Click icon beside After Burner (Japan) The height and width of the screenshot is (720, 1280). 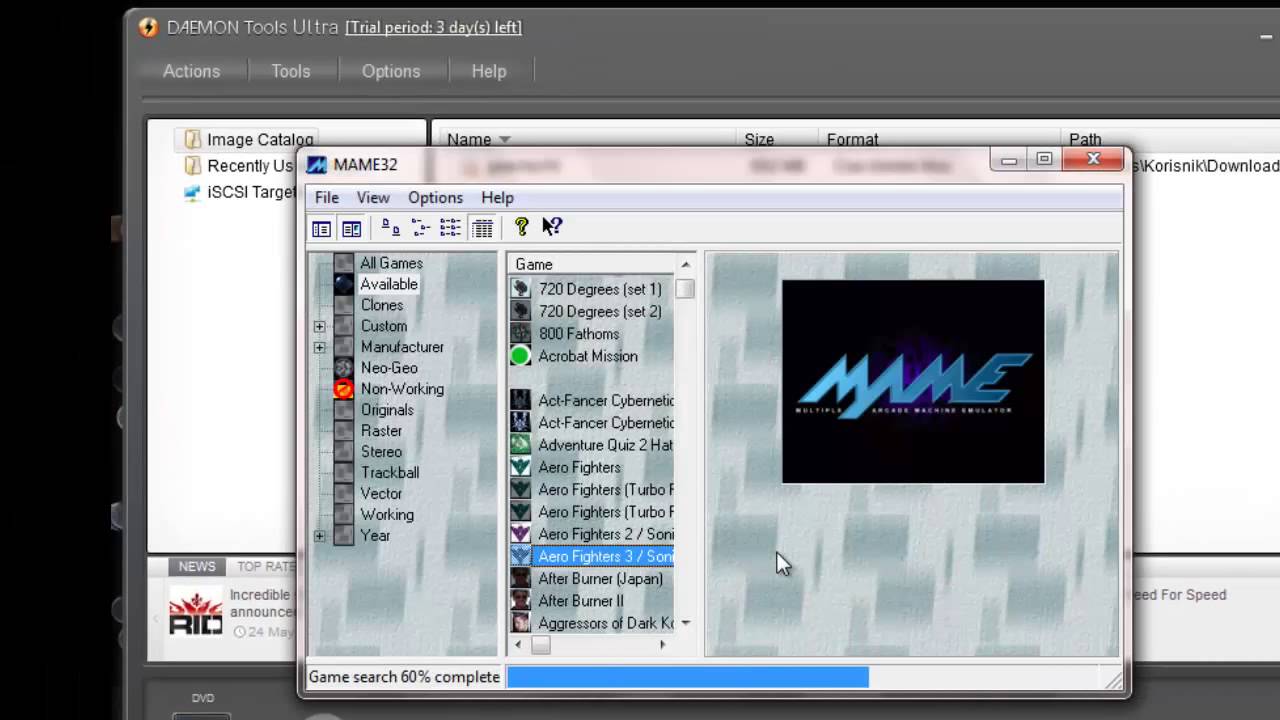tap(520, 579)
